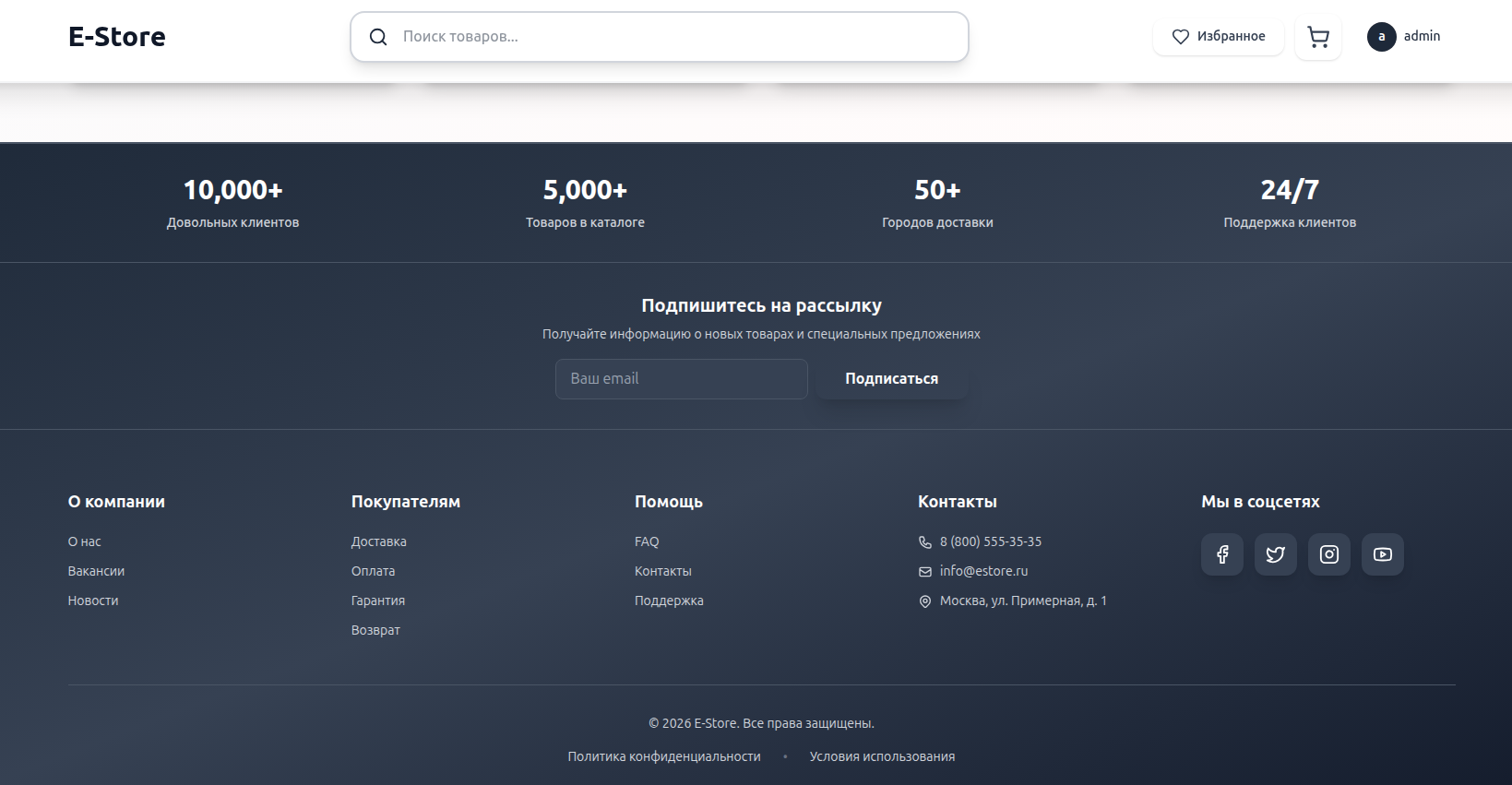Open the Гарантия link
This screenshot has width=1512, height=785.
(378, 601)
